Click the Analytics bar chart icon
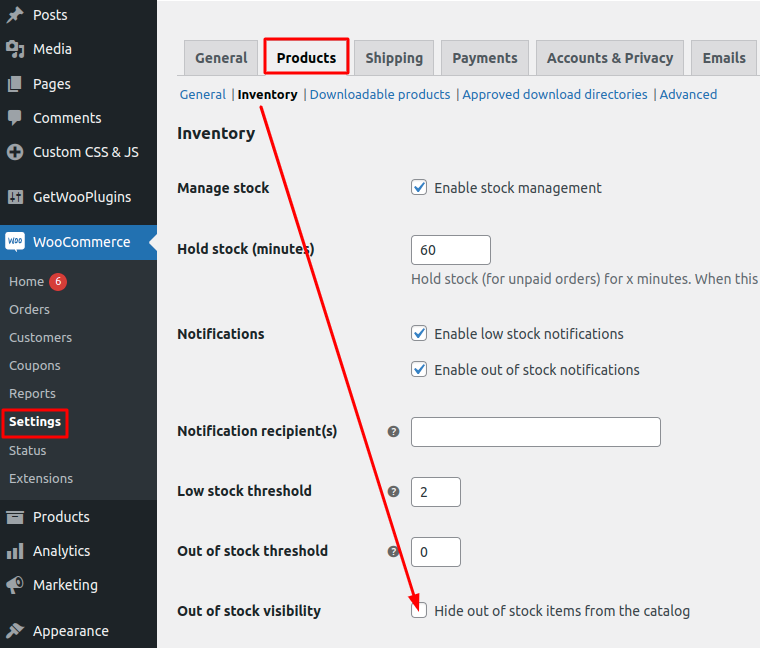Screen dimensions: 760x648 (15, 551)
